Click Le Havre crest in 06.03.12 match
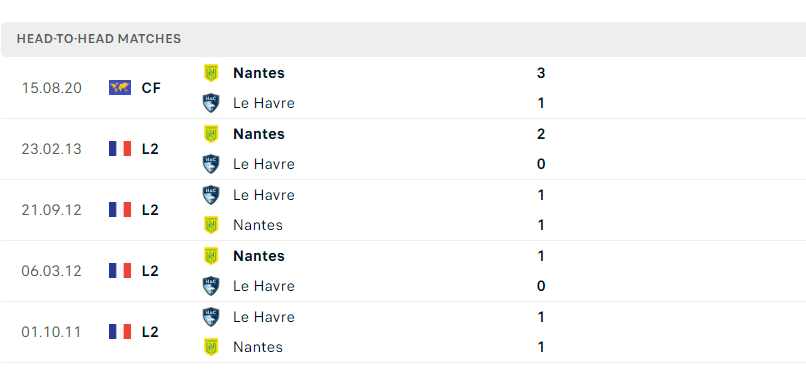806x369 pixels. tap(211, 286)
